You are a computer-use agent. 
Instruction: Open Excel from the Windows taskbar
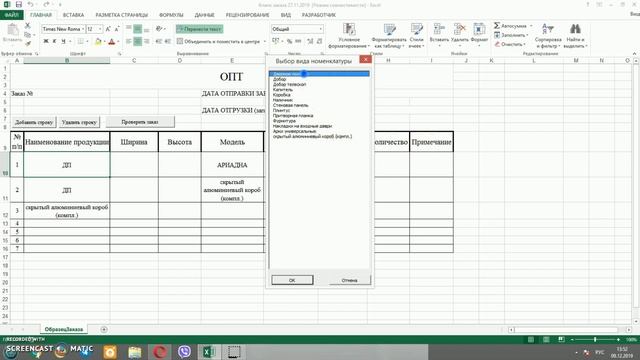(209, 352)
